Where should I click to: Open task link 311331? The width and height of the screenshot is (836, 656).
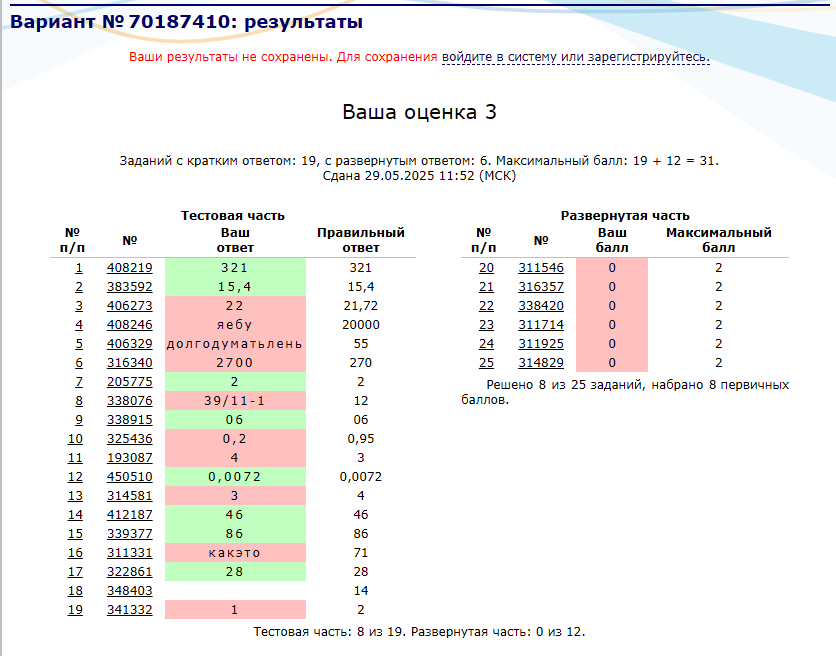(130, 553)
